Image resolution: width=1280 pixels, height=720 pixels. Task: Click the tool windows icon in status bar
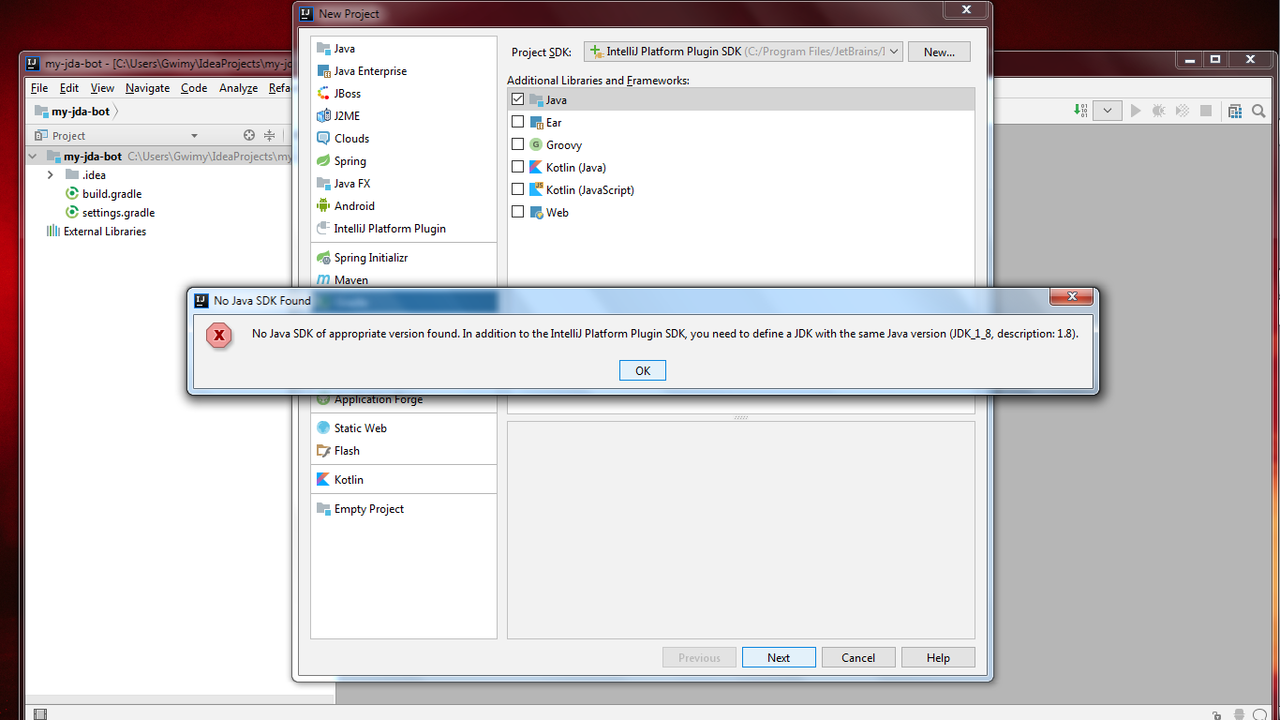40,714
